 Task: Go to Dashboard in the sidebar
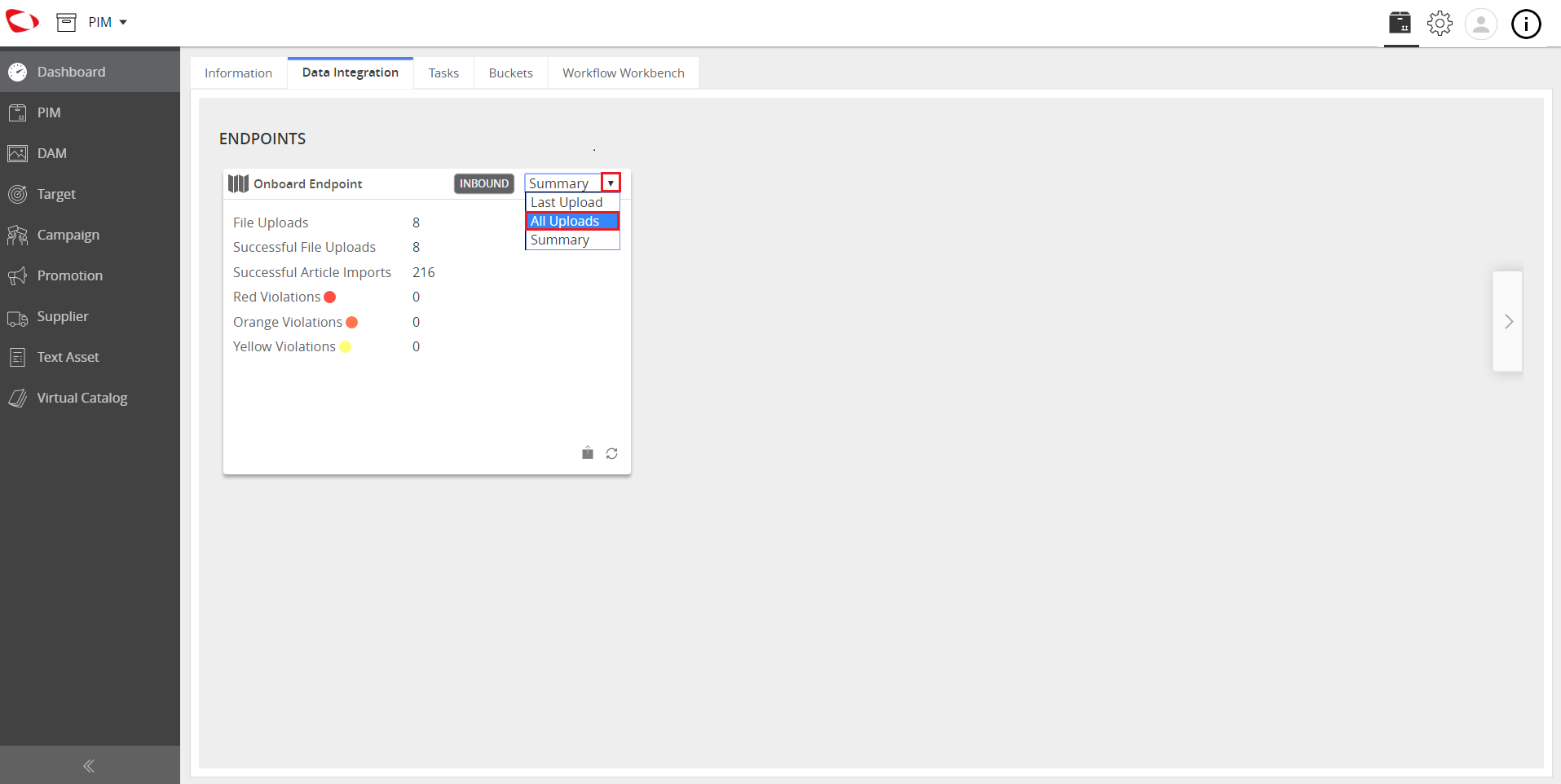90,72
